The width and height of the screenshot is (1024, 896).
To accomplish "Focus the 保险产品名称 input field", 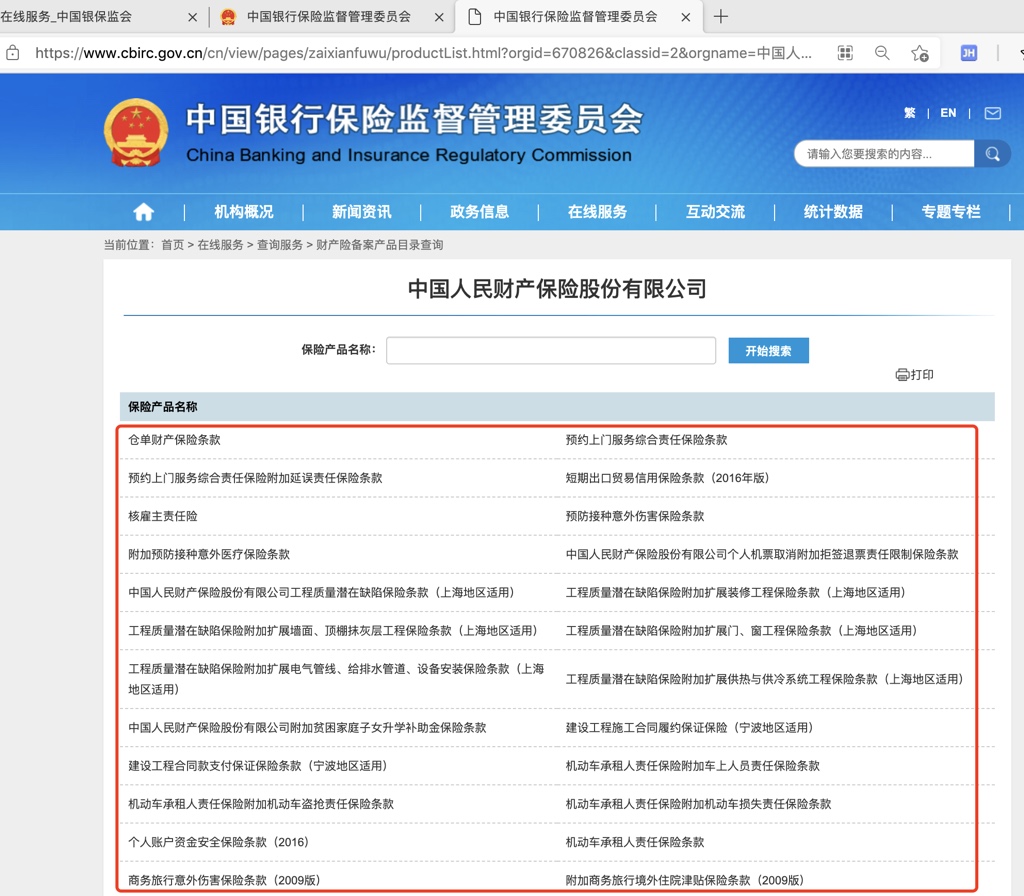I will (551, 351).
